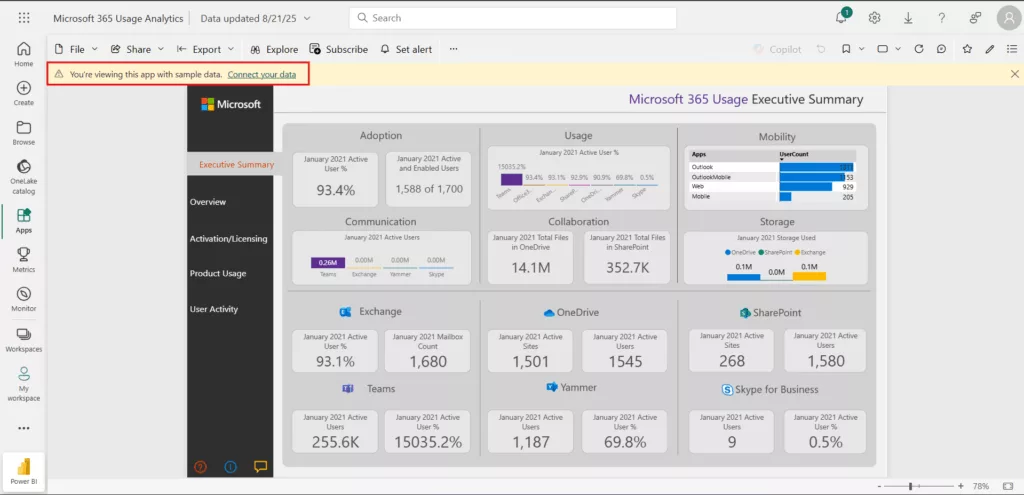Select Apps in the left navigation

click(24, 221)
